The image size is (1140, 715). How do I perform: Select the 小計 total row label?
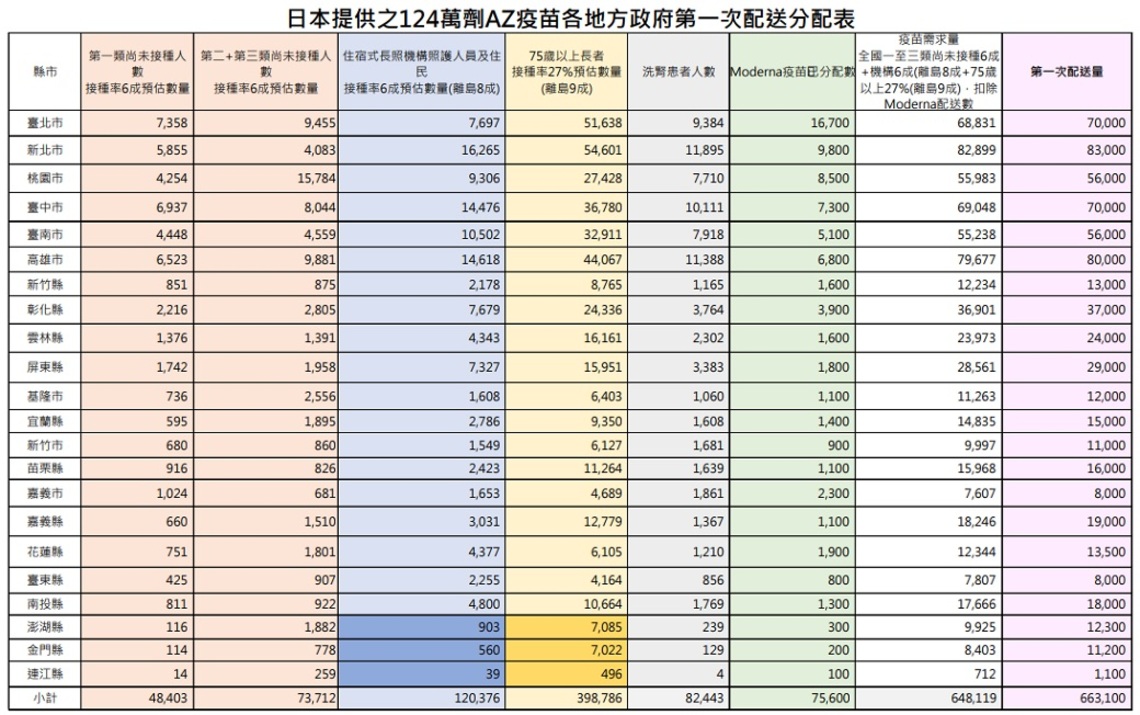[45, 698]
